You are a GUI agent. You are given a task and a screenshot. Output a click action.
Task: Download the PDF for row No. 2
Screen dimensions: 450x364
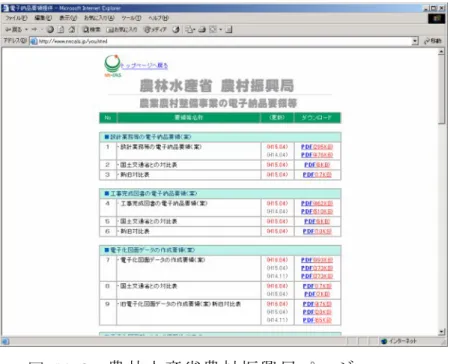click(x=317, y=165)
